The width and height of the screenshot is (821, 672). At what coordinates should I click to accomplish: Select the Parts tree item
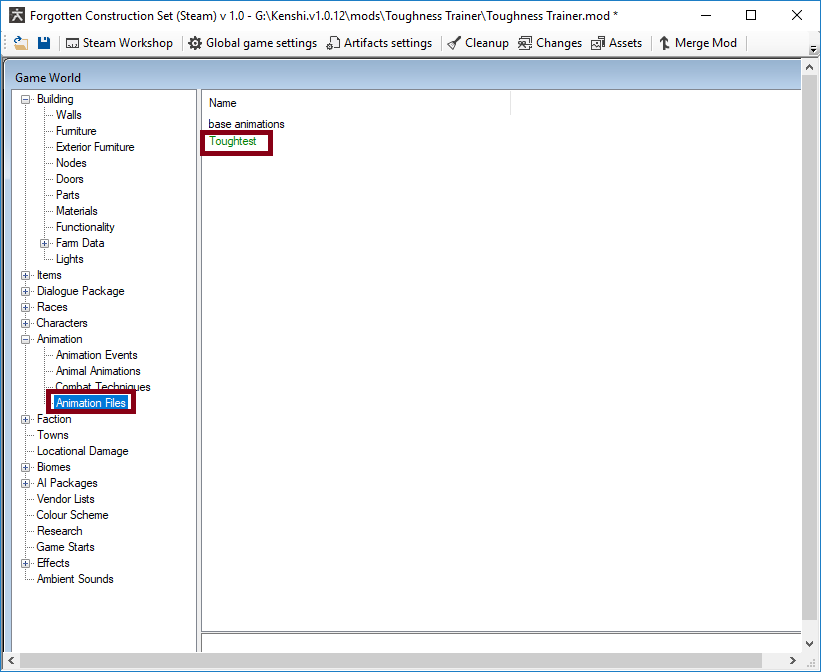[x=68, y=195]
